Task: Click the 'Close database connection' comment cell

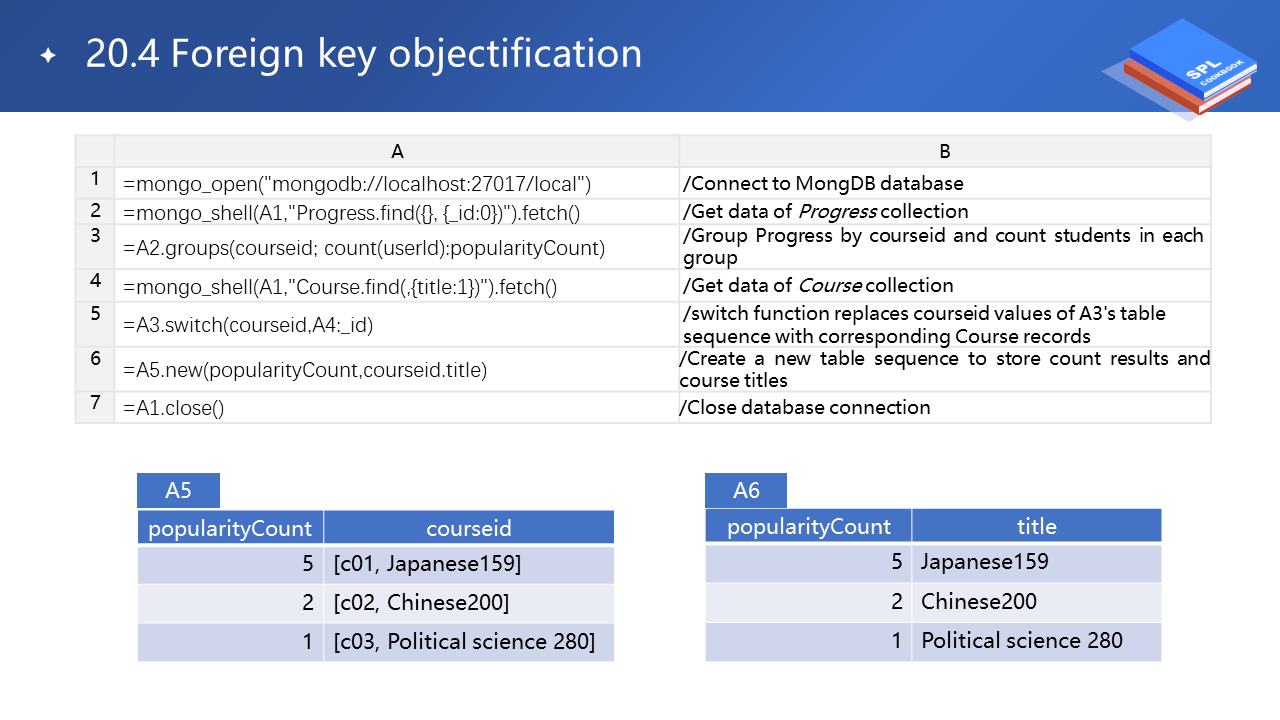Action: click(805, 408)
